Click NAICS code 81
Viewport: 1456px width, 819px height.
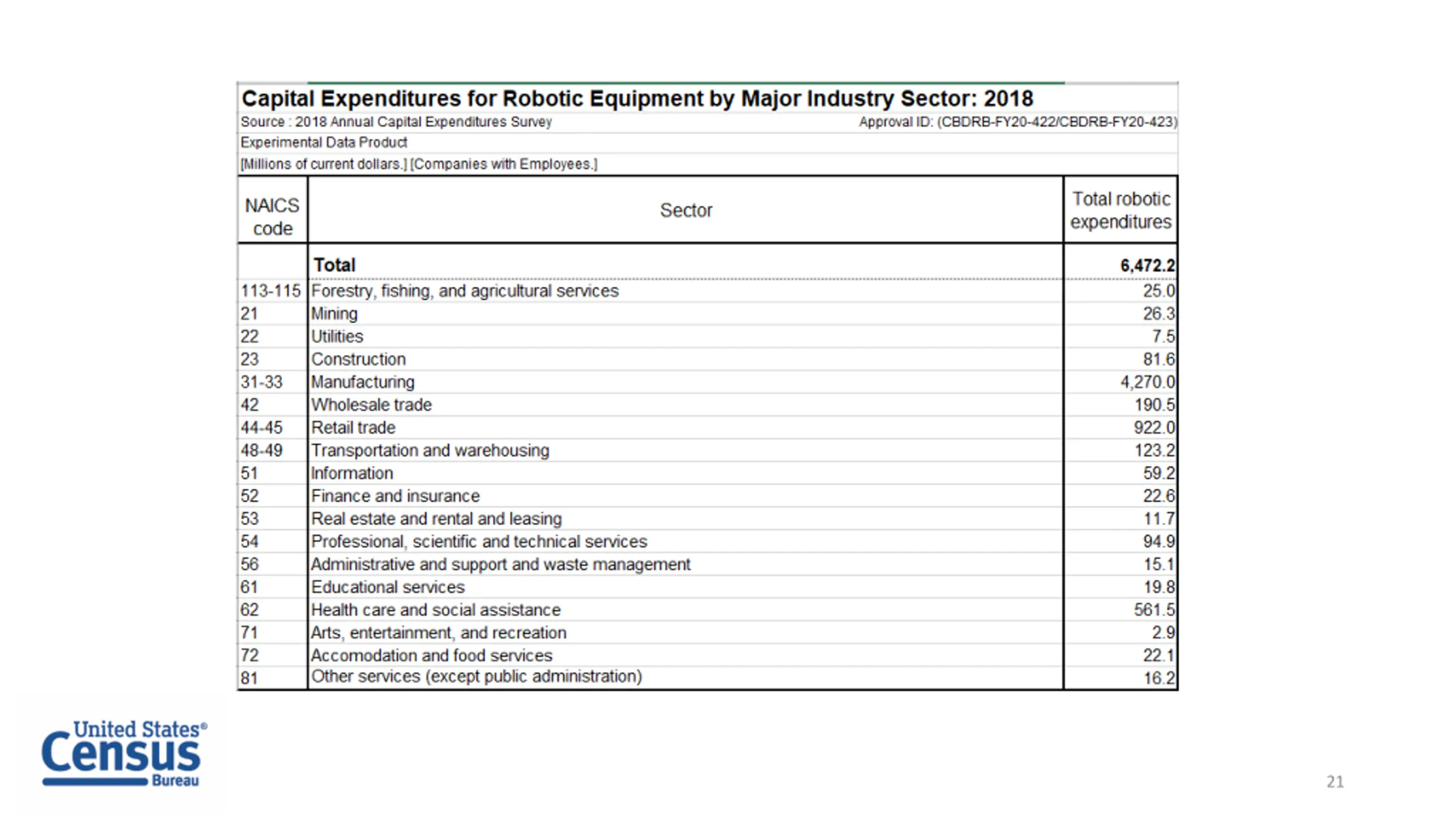click(x=249, y=678)
